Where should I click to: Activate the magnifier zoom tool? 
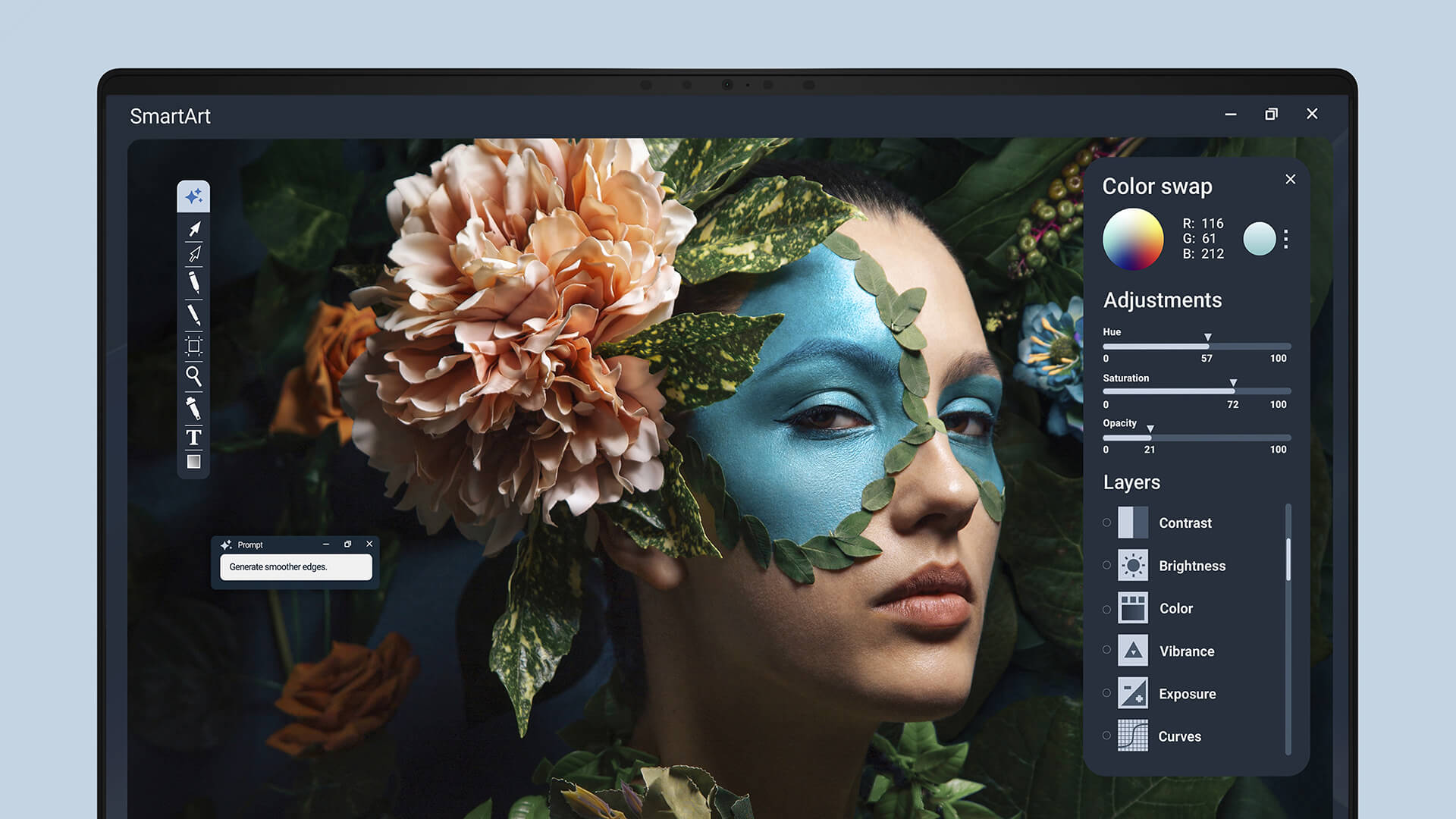193,375
